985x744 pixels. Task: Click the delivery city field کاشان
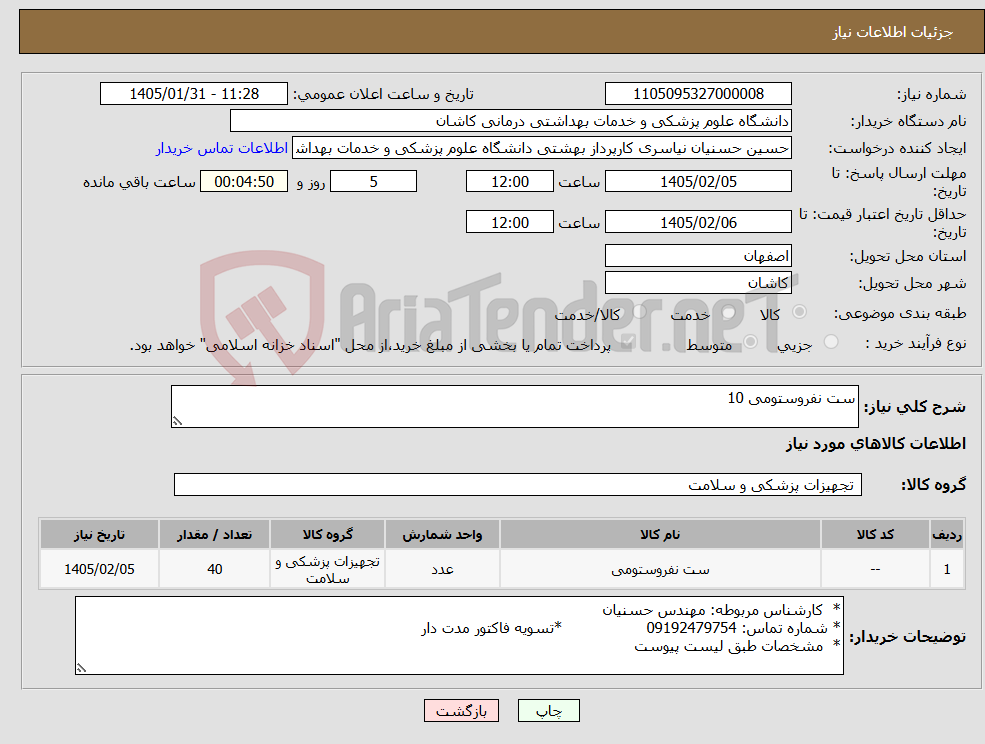point(698,283)
